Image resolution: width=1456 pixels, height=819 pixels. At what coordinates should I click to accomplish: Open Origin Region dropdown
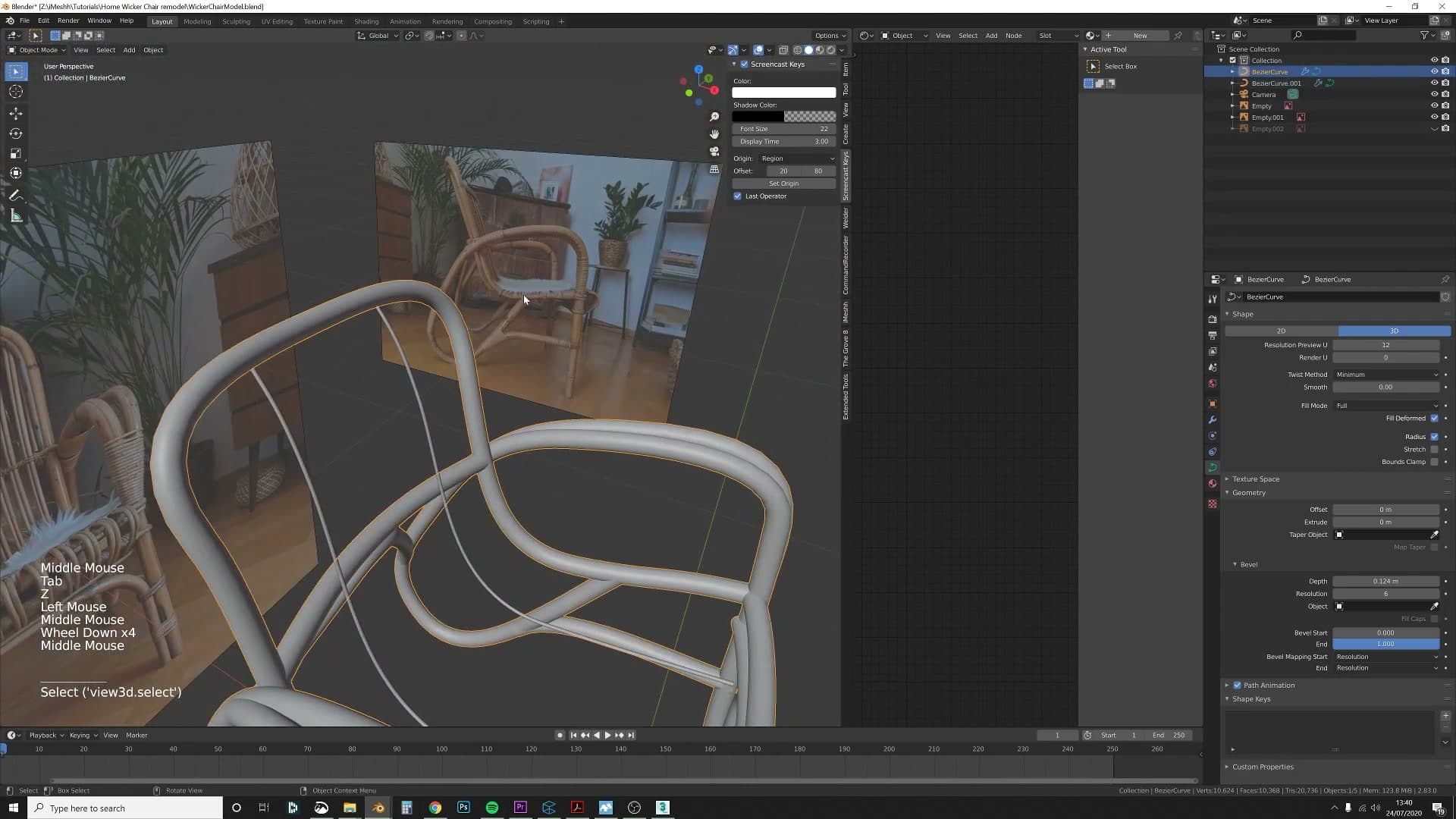[x=797, y=158]
